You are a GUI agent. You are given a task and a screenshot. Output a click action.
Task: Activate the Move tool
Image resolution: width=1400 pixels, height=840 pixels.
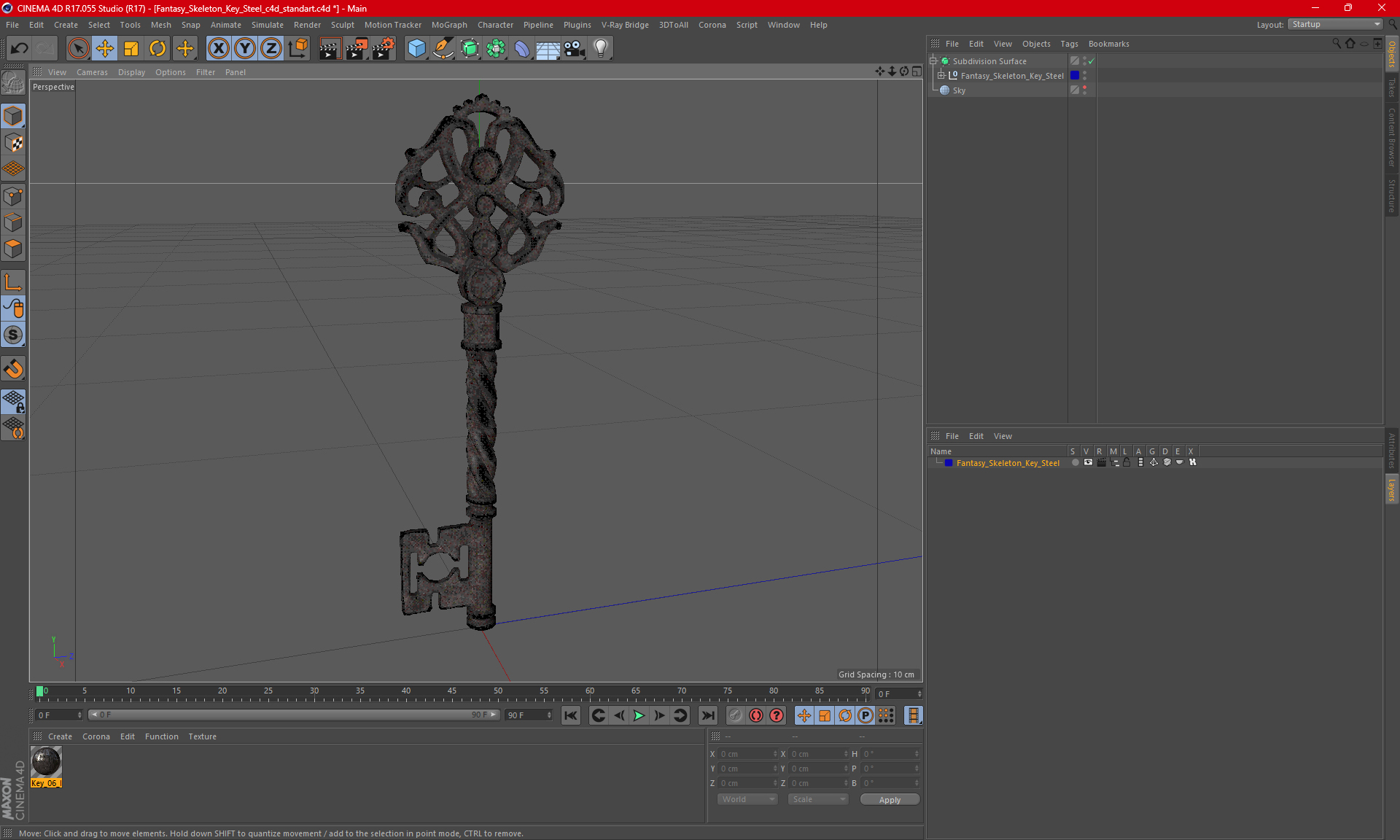[x=104, y=48]
